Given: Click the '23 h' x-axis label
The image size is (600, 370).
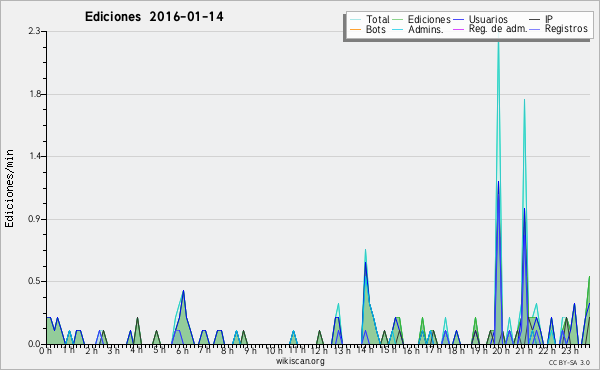Looking at the screenshot, I should 570,351.
